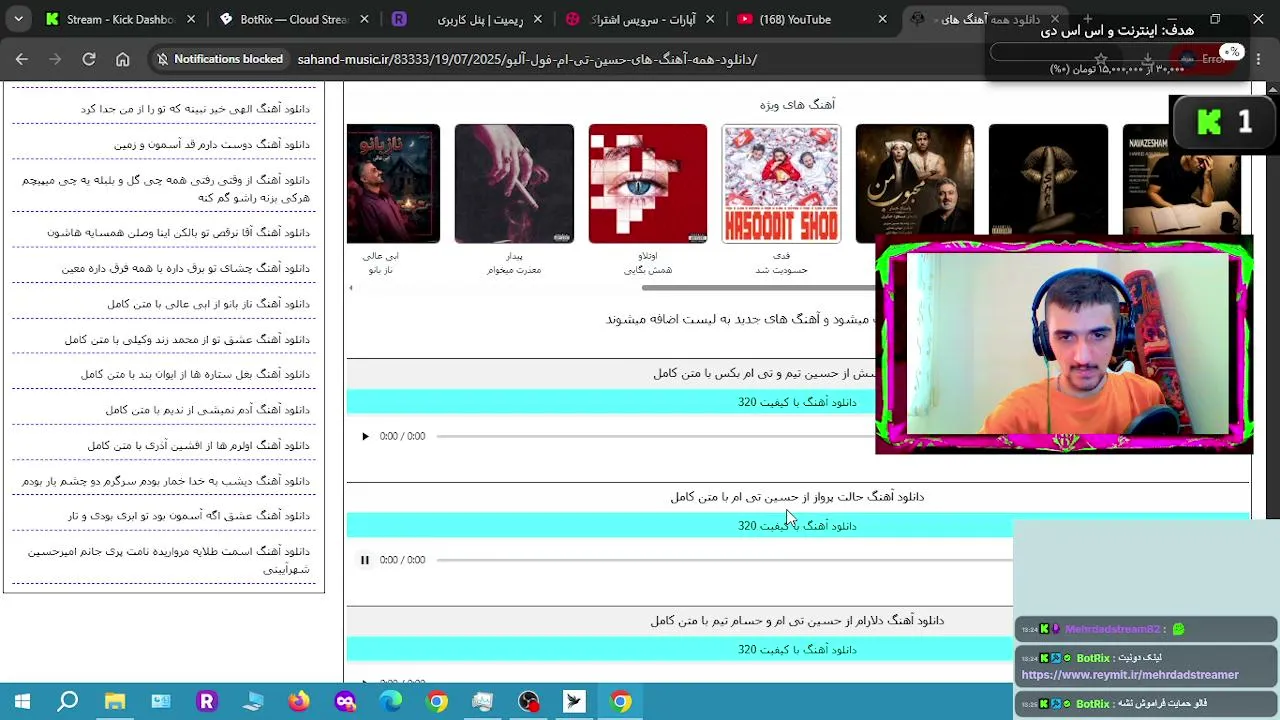Open the browser home page

pyautogui.click(x=123, y=59)
